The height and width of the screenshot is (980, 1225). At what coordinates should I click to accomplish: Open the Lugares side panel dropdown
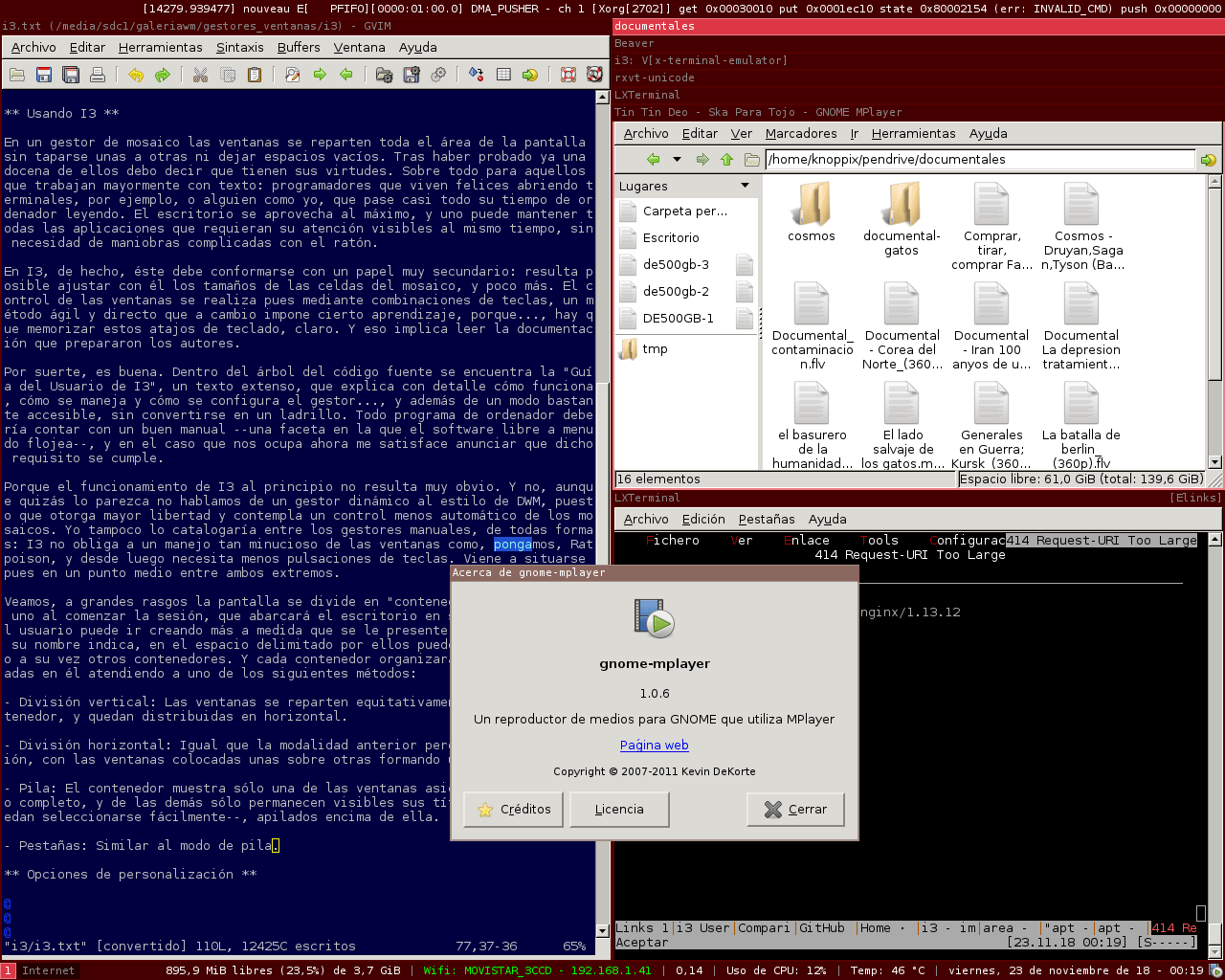coord(746,186)
